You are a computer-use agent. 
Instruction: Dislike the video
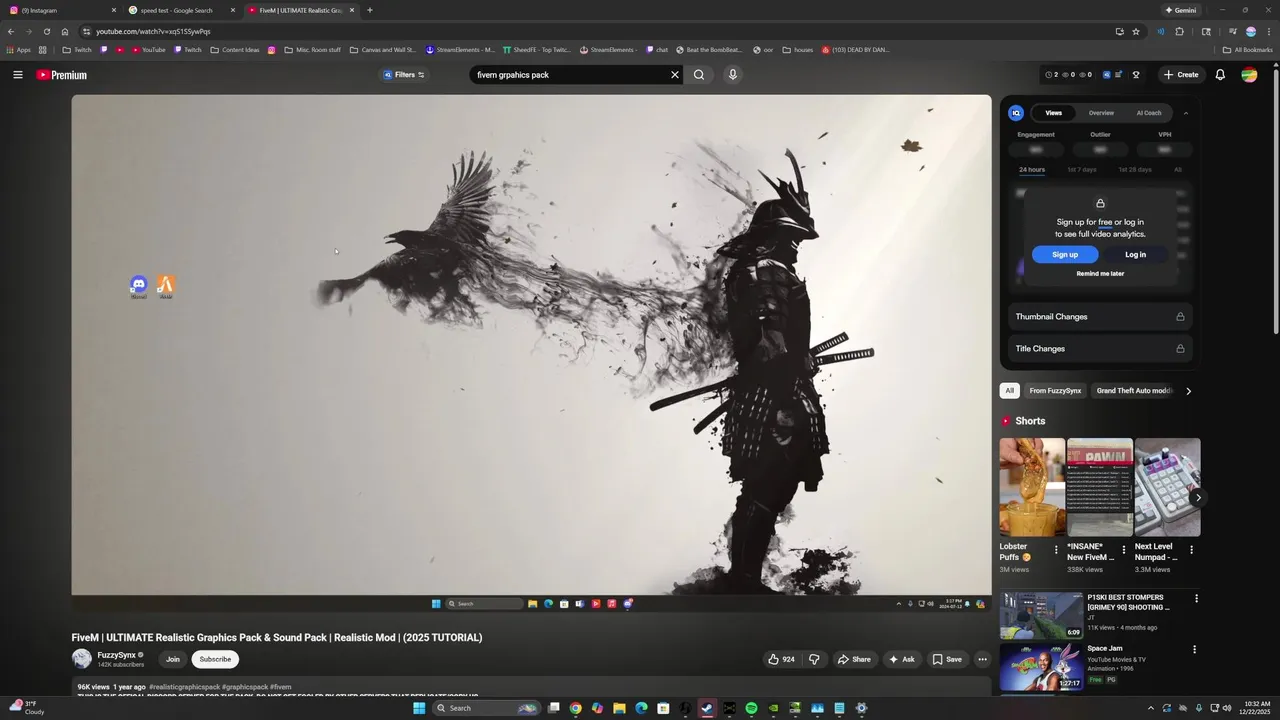tap(814, 660)
